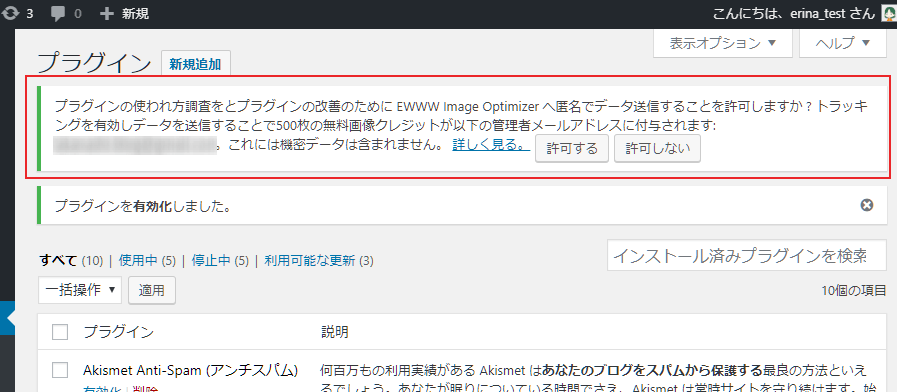Open the comments bubble icon showing 0
The image size is (897, 392).
tap(66, 14)
